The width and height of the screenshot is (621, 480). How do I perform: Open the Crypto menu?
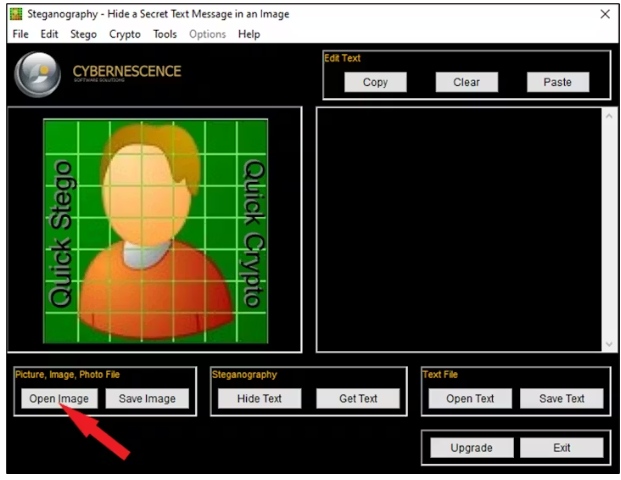click(125, 34)
